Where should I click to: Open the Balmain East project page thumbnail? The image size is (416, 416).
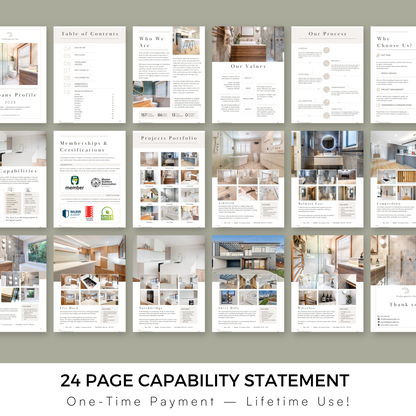327,179
